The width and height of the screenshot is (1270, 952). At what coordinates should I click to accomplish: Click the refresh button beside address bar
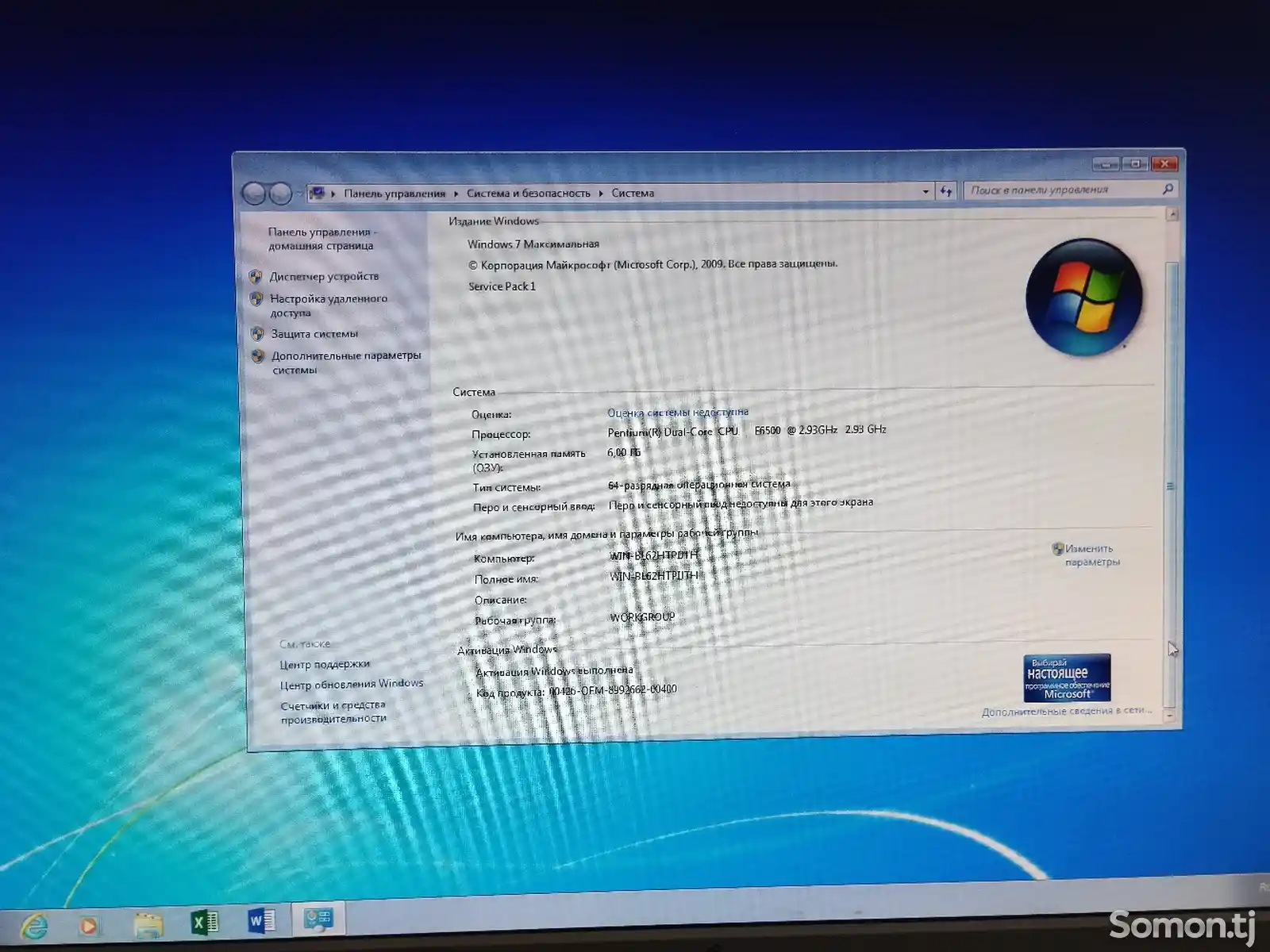tap(945, 191)
